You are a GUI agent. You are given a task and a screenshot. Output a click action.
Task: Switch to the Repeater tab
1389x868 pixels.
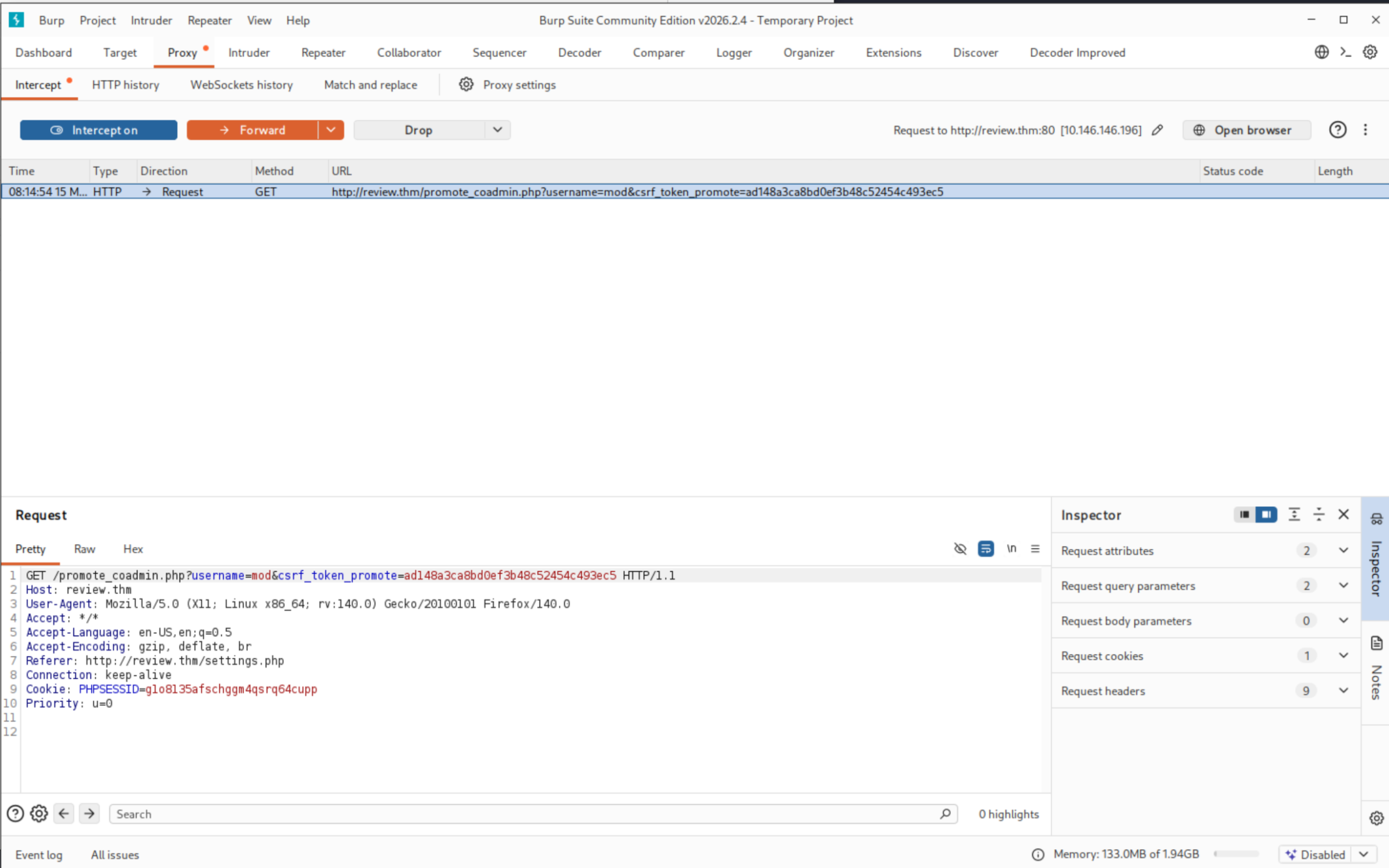pyautogui.click(x=323, y=52)
